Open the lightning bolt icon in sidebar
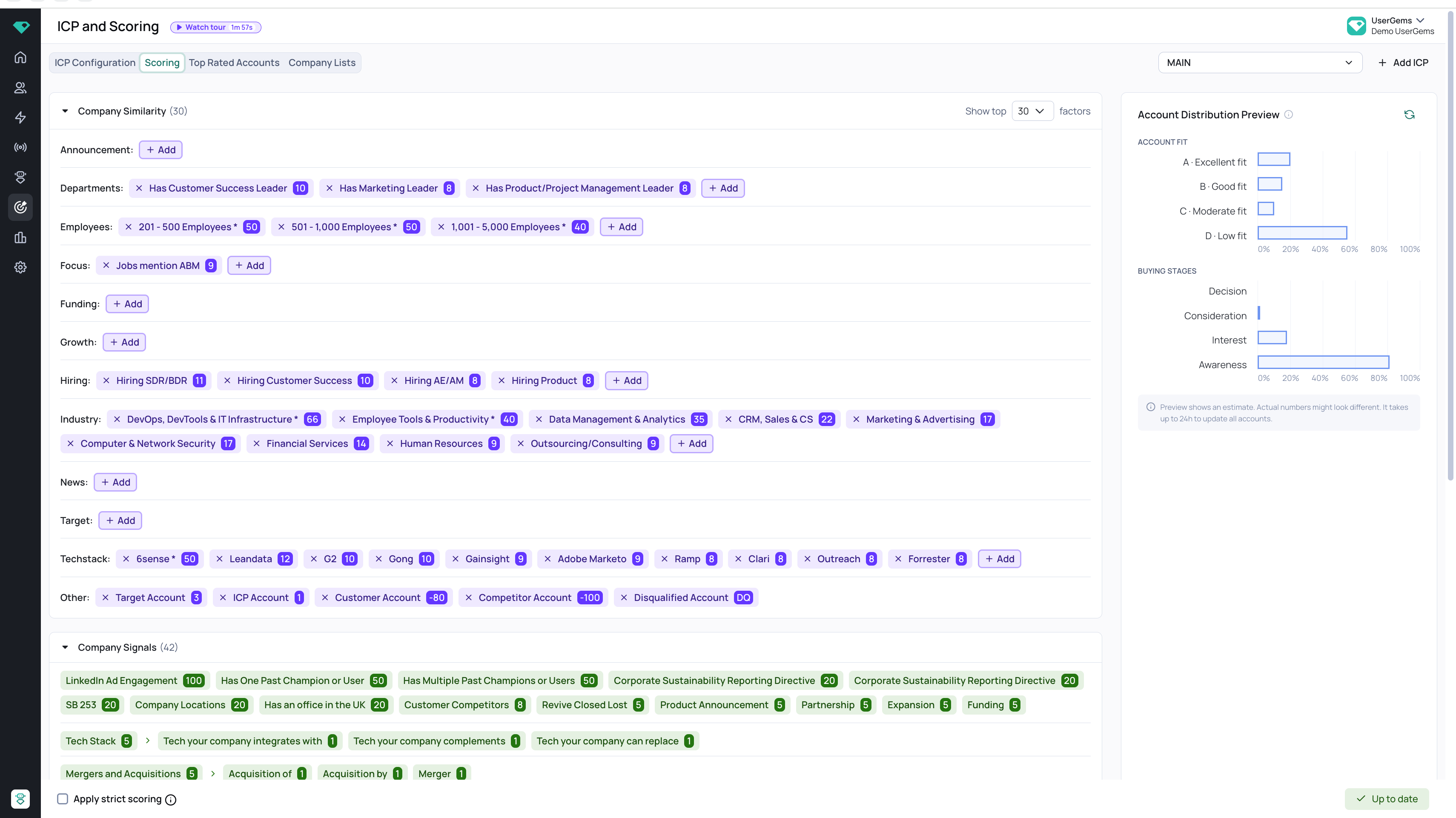 tap(20, 117)
